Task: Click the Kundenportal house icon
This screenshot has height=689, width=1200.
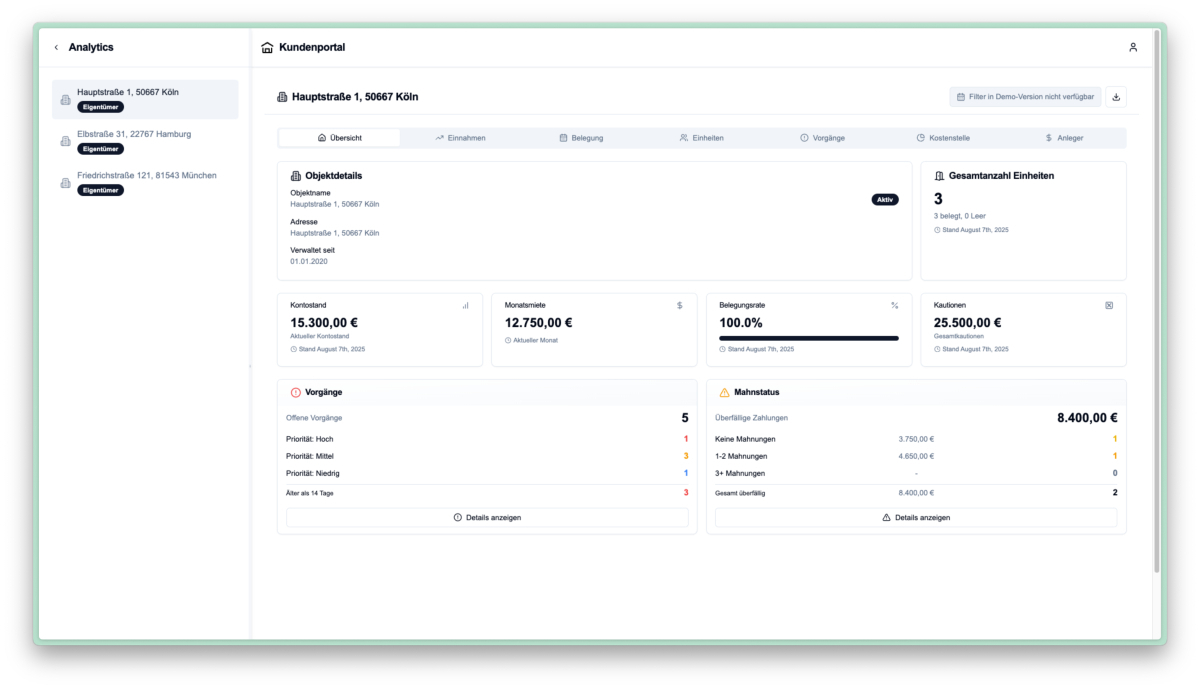Action: tap(267, 47)
